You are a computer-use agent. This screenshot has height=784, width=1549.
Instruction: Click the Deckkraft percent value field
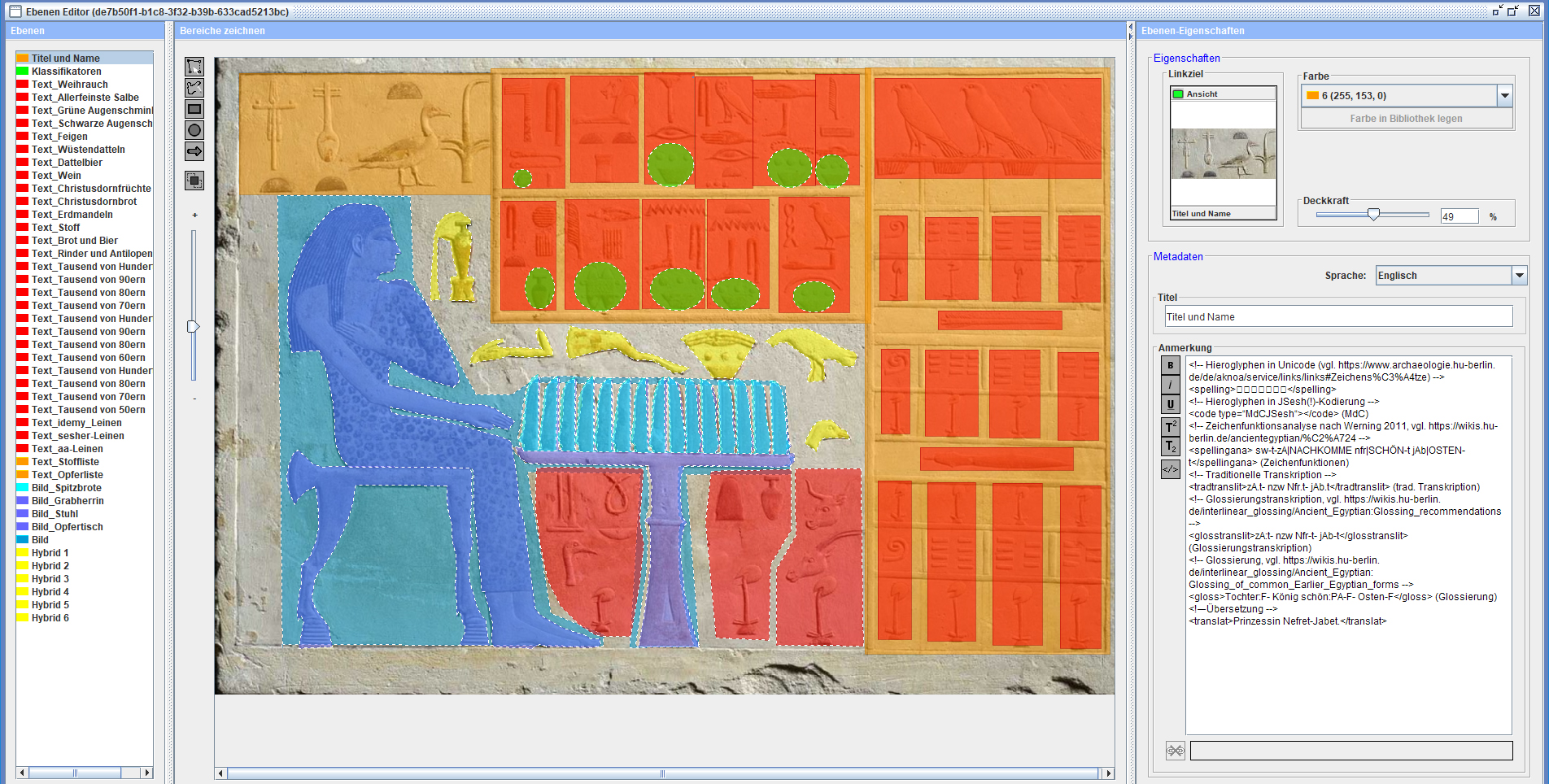click(x=1459, y=216)
